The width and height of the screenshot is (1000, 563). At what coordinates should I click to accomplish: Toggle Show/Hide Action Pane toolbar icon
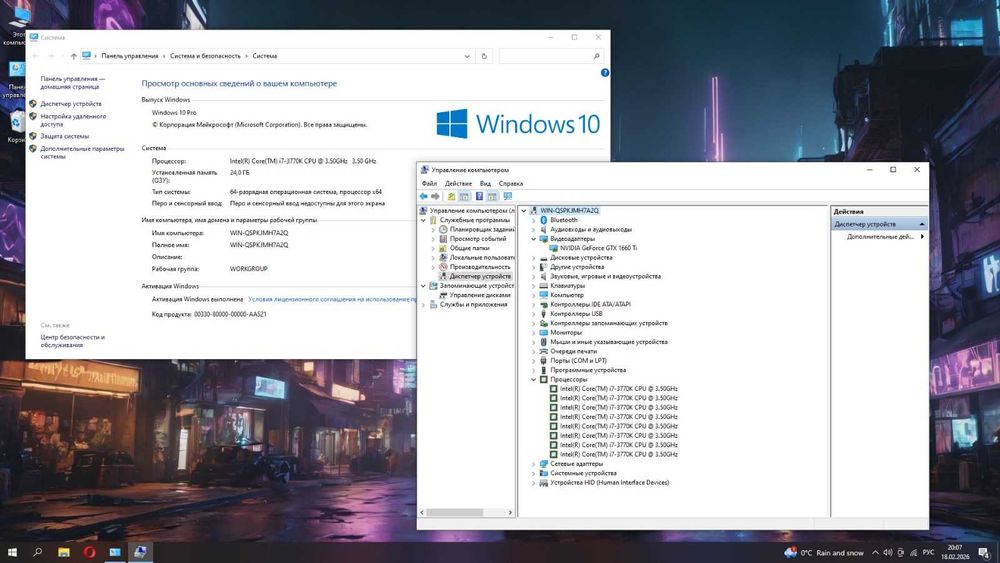point(492,196)
